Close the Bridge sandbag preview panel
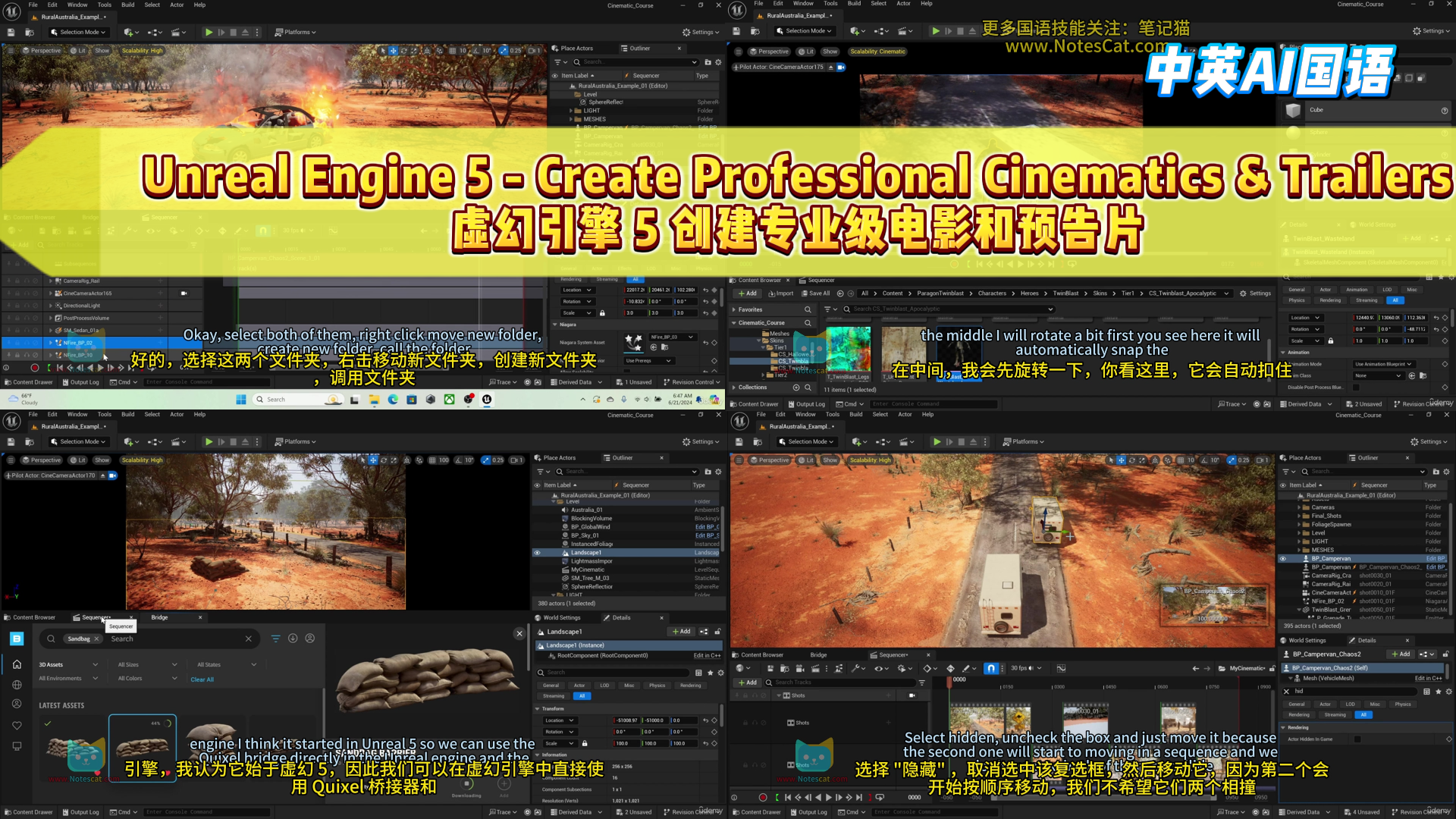Viewport: 1456px width, 819px height. pyautogui.click(x=519, y=633)
